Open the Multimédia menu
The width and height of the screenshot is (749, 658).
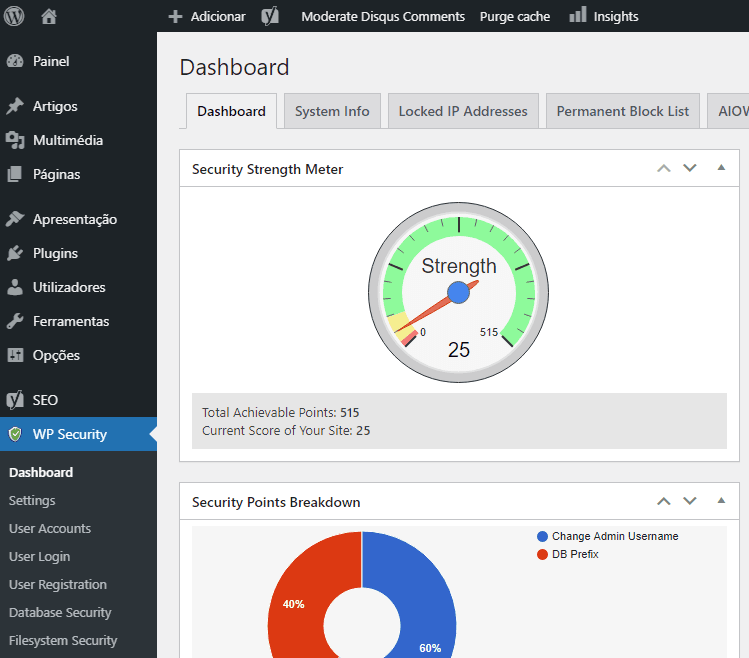point(68,140)
